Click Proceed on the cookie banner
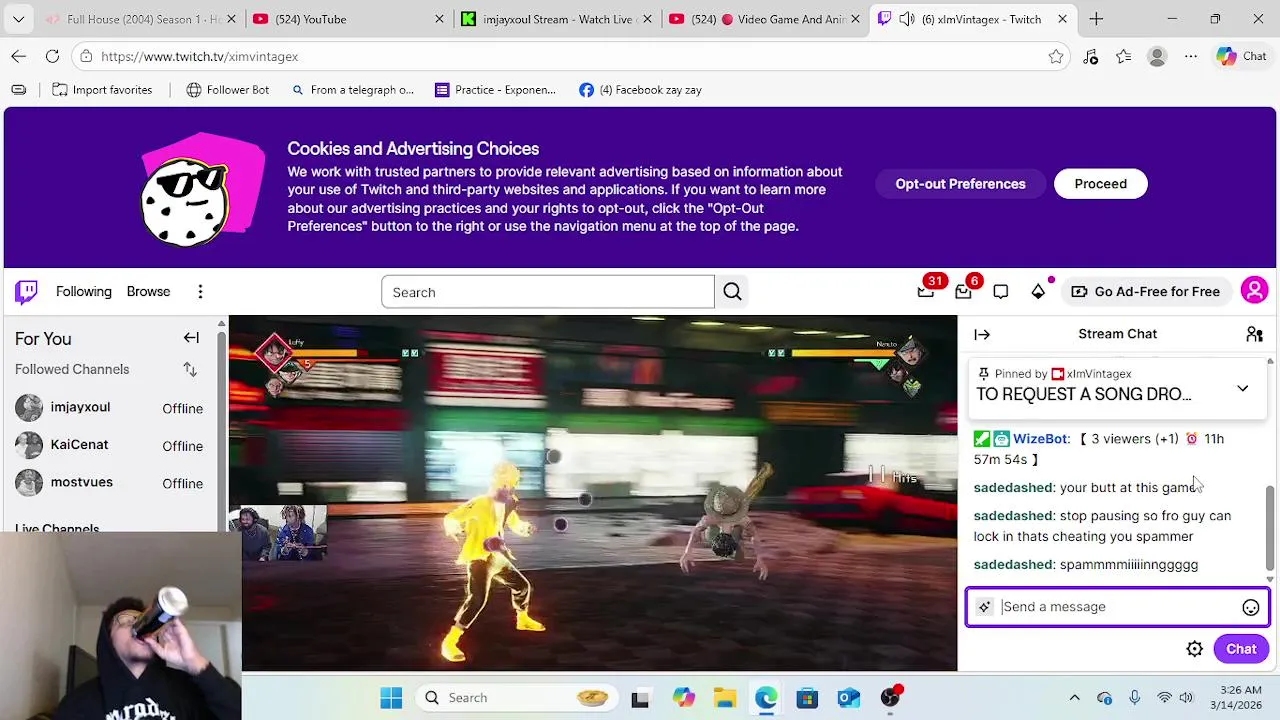The height and width of the screenshot is (720, 1280). [x=1100, y=184]
